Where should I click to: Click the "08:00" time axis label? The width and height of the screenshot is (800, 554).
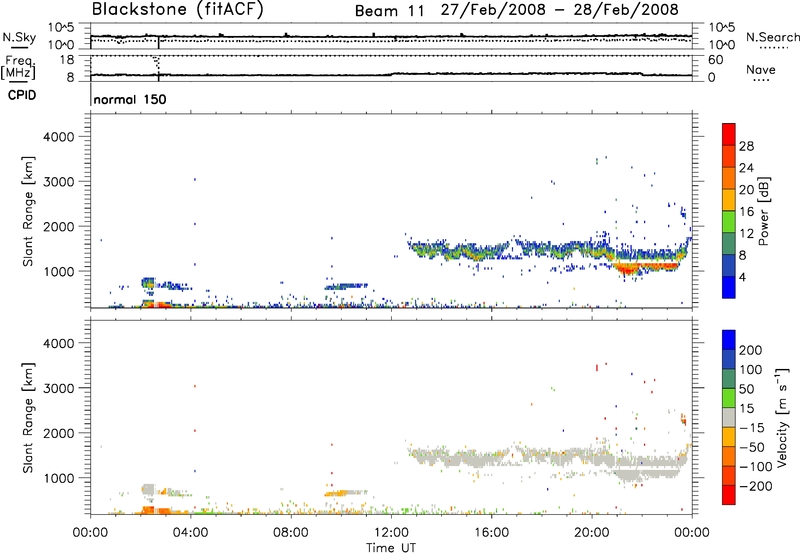point(290,533)
